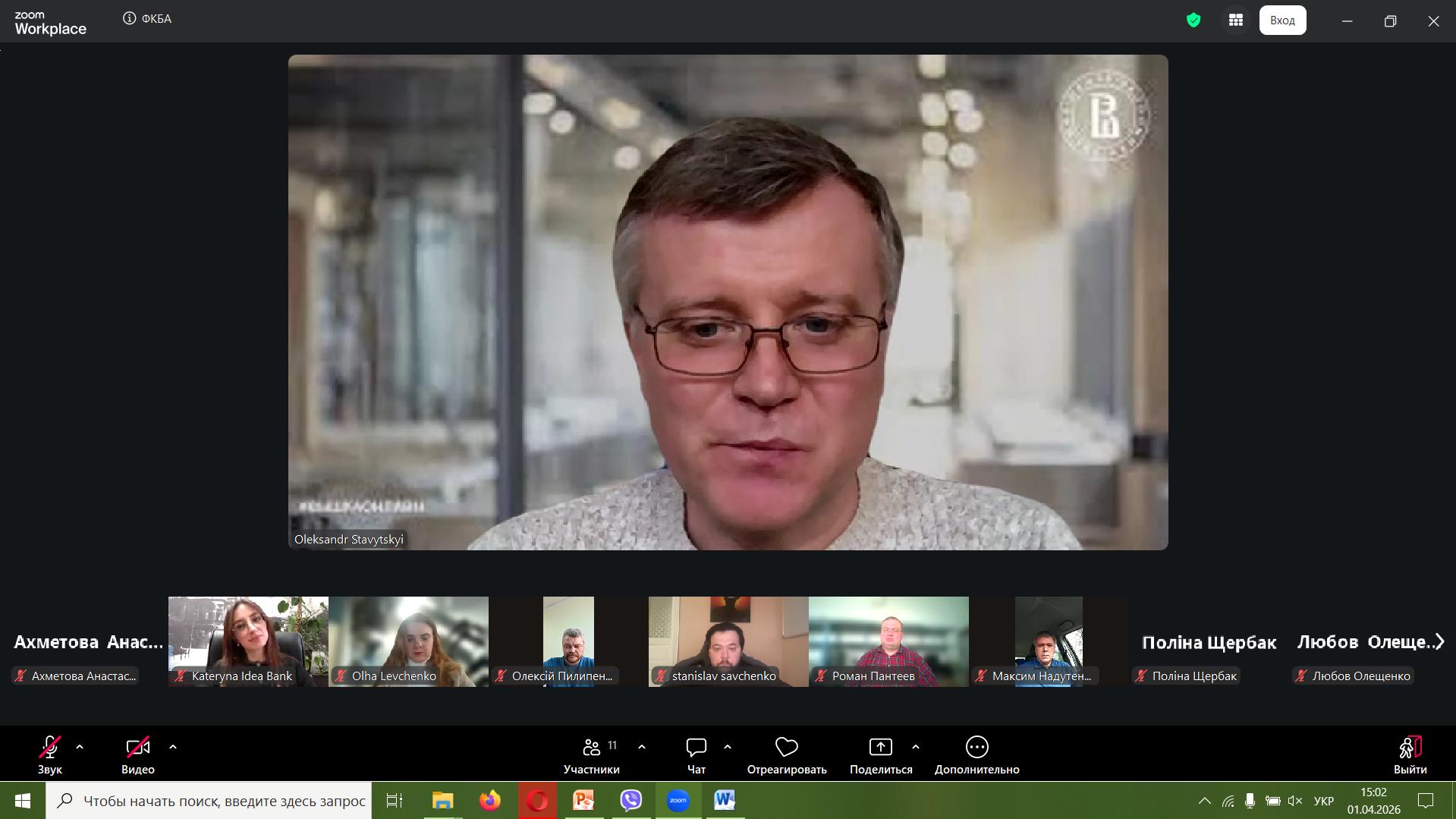Open the Chat panel (Чат)
This screenshot has width=1456, height=819.
pyautogui.click(x=696, y=748)
